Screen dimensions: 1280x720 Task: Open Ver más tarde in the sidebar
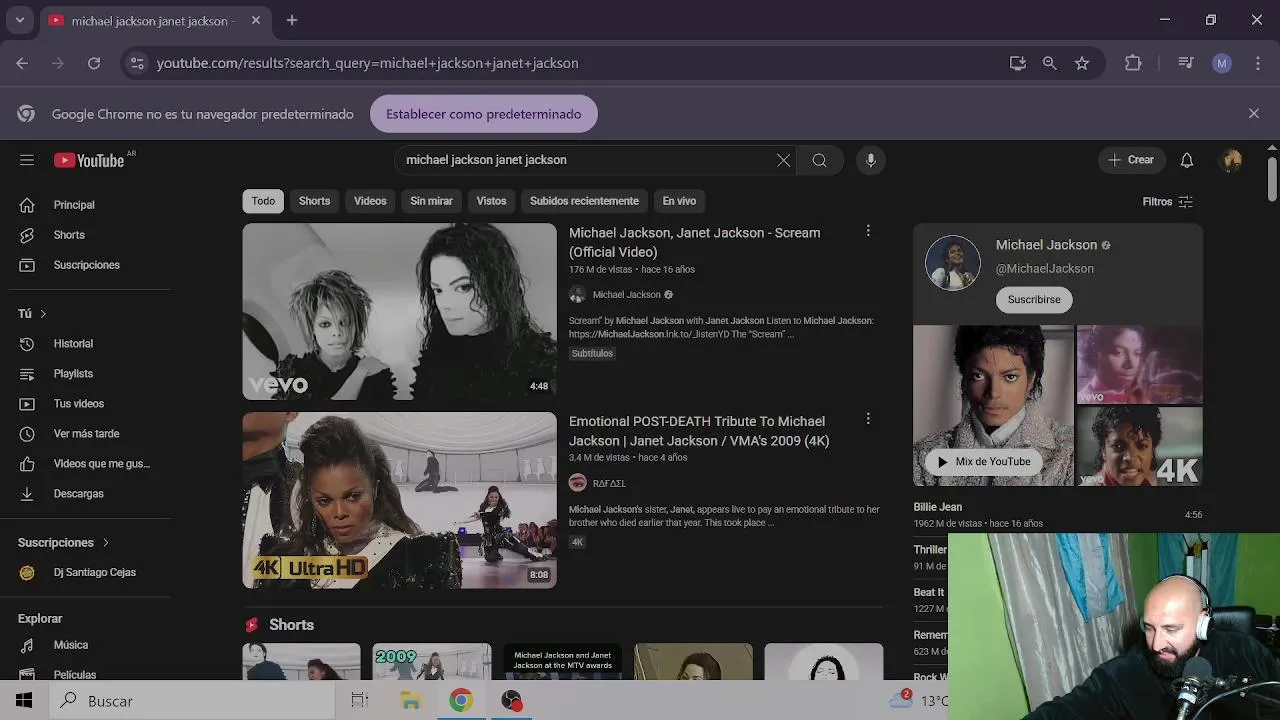pyautogui.click(x=86, y=434)
